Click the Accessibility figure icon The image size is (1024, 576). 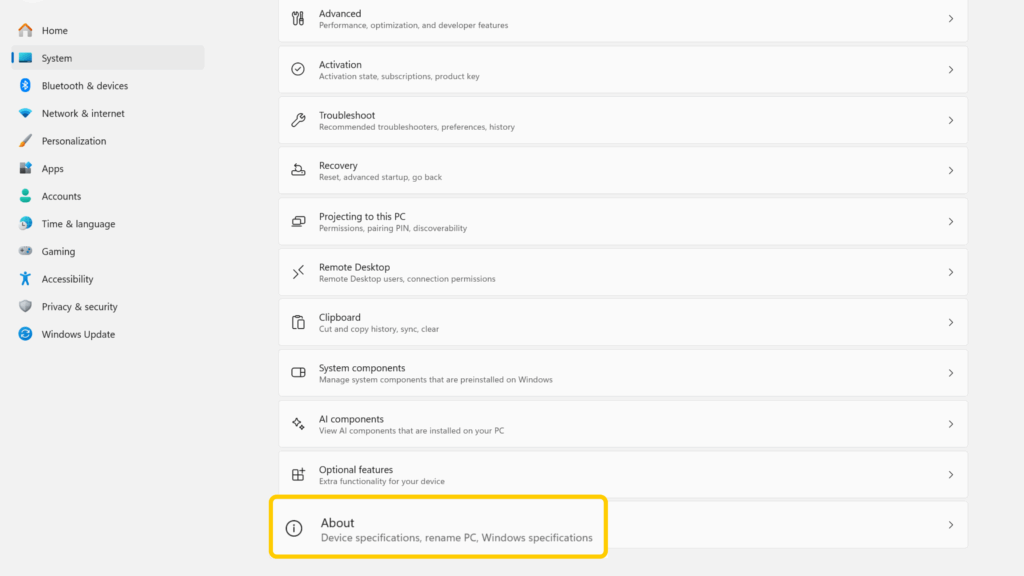[25, 279]
